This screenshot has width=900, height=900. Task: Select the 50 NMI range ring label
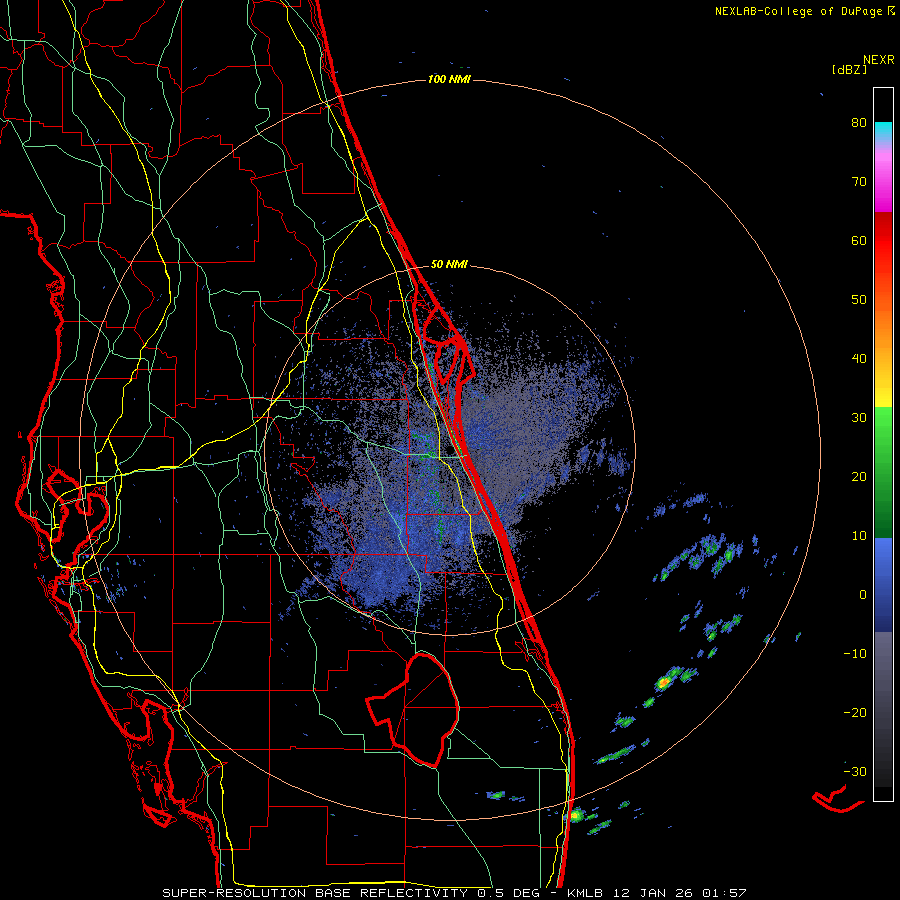point(449,265)
